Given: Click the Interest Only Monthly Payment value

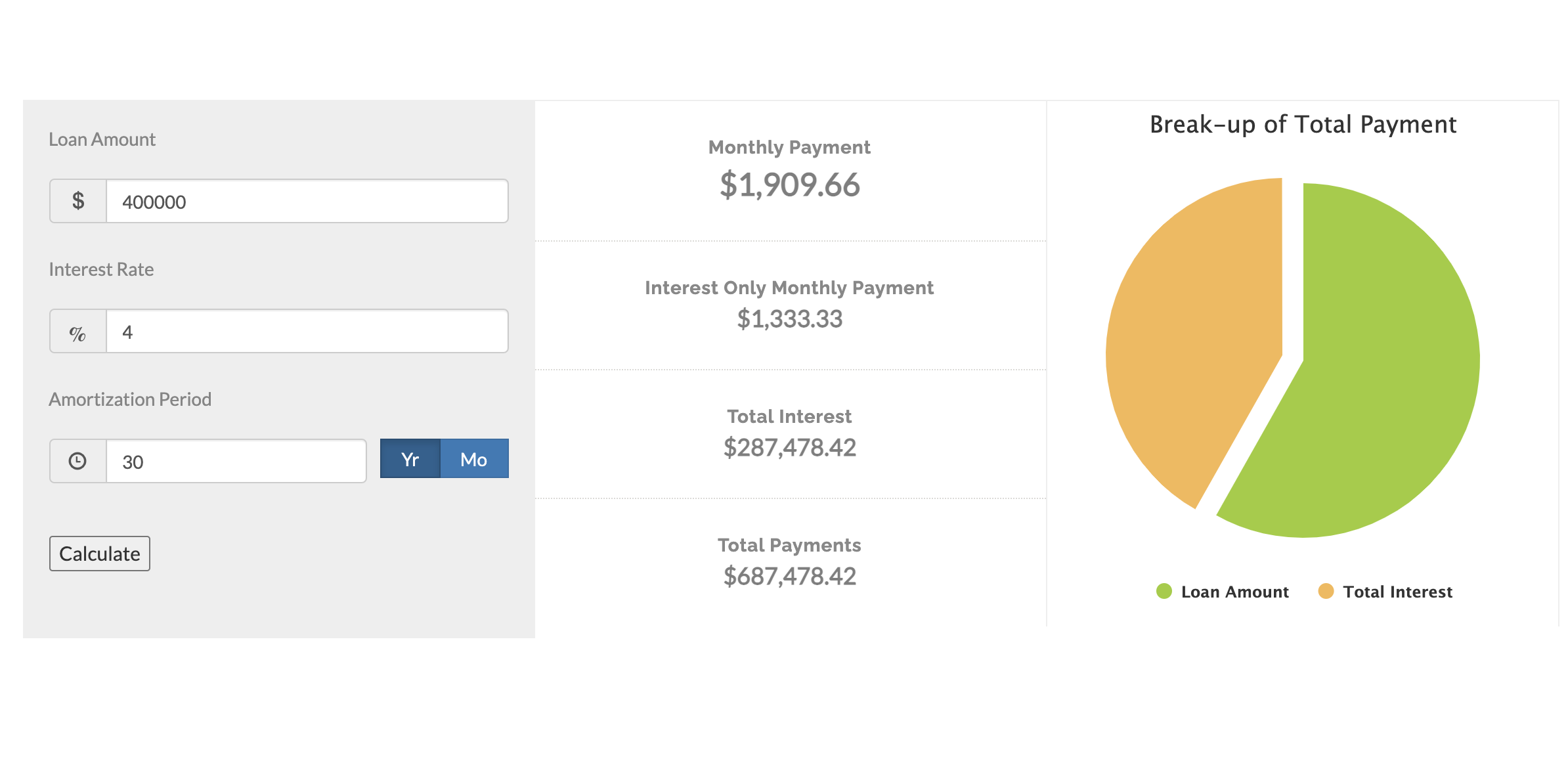Looking at the screenshot, I should pyautogui.click(x=789, y=319).
